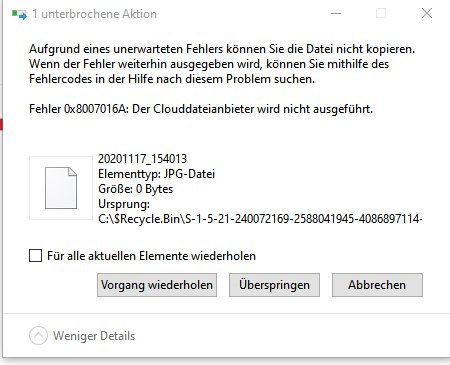Enable 'Für alle aktuellen Elemente wiederholen' checkbox
This screenshot has width=450, height=365.
click(x=35, y=256)
